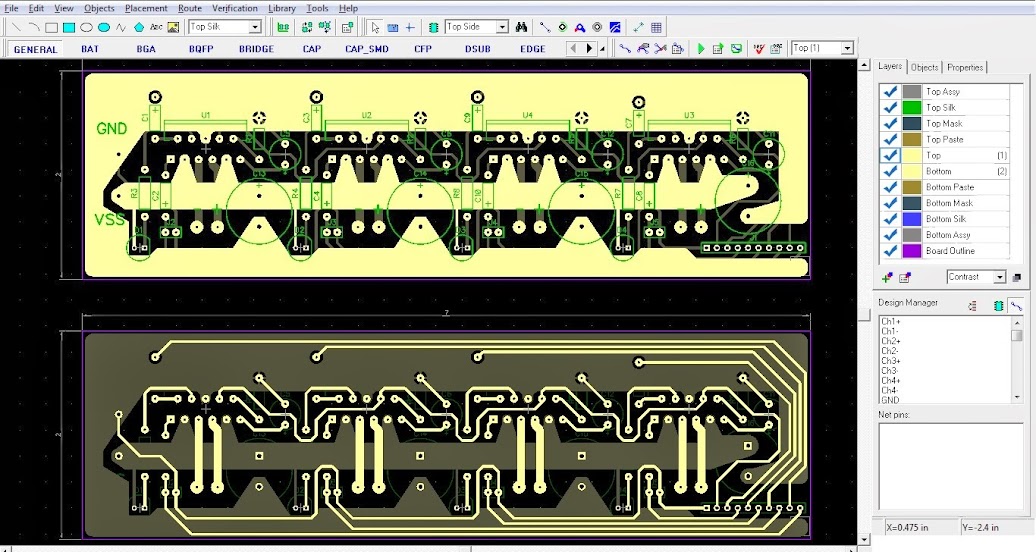The width and height of the screenshot is (1036, 552).
Task: Click the green run autorouter arrow
Action: (x=701, y=48)
